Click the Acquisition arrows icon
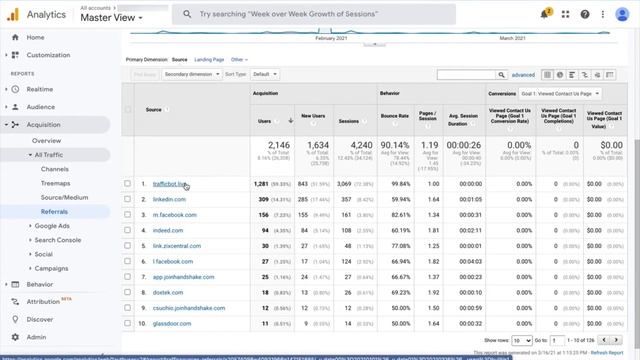 coord(16,124)
